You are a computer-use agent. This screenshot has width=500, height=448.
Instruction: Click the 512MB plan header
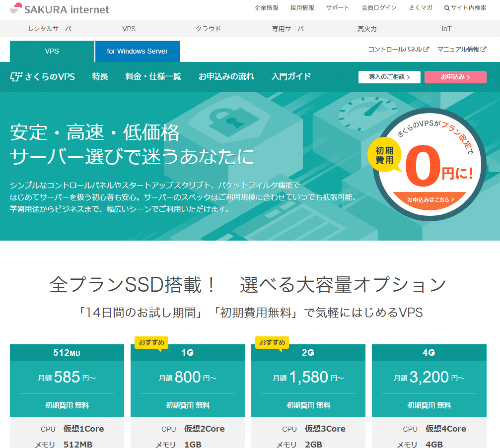pos(67,353)
